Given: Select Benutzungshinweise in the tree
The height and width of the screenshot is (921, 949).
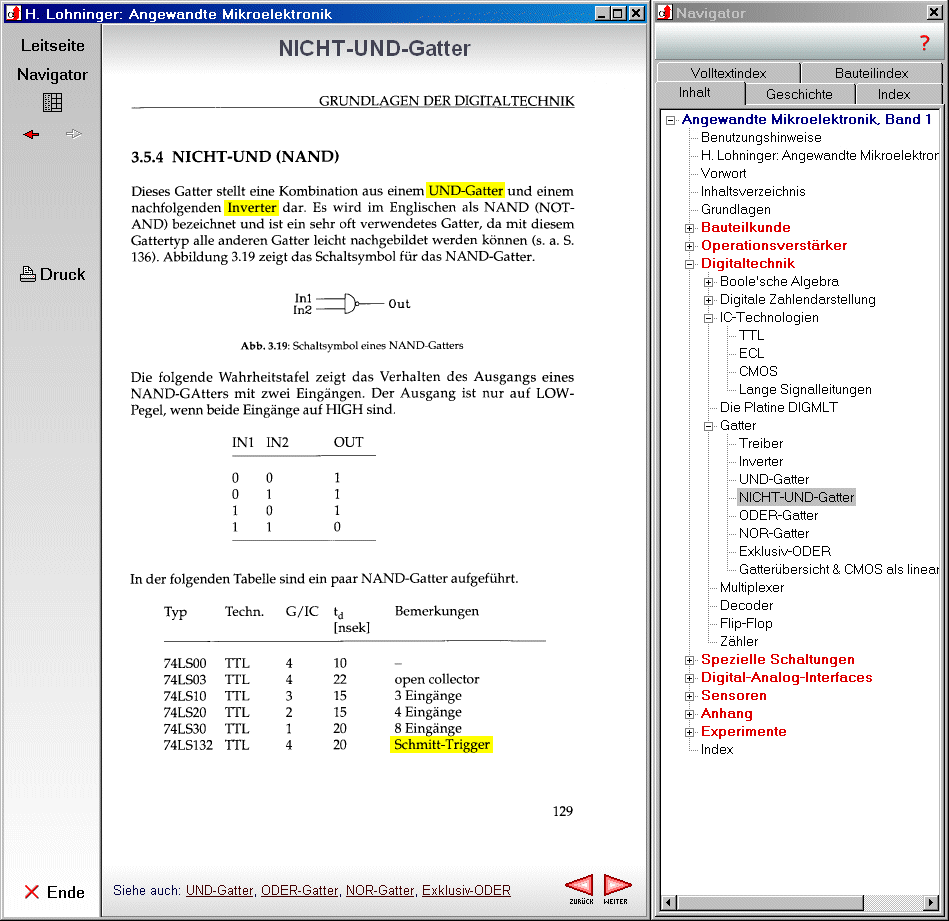Looking at the screenshot, I should (761, 137).
